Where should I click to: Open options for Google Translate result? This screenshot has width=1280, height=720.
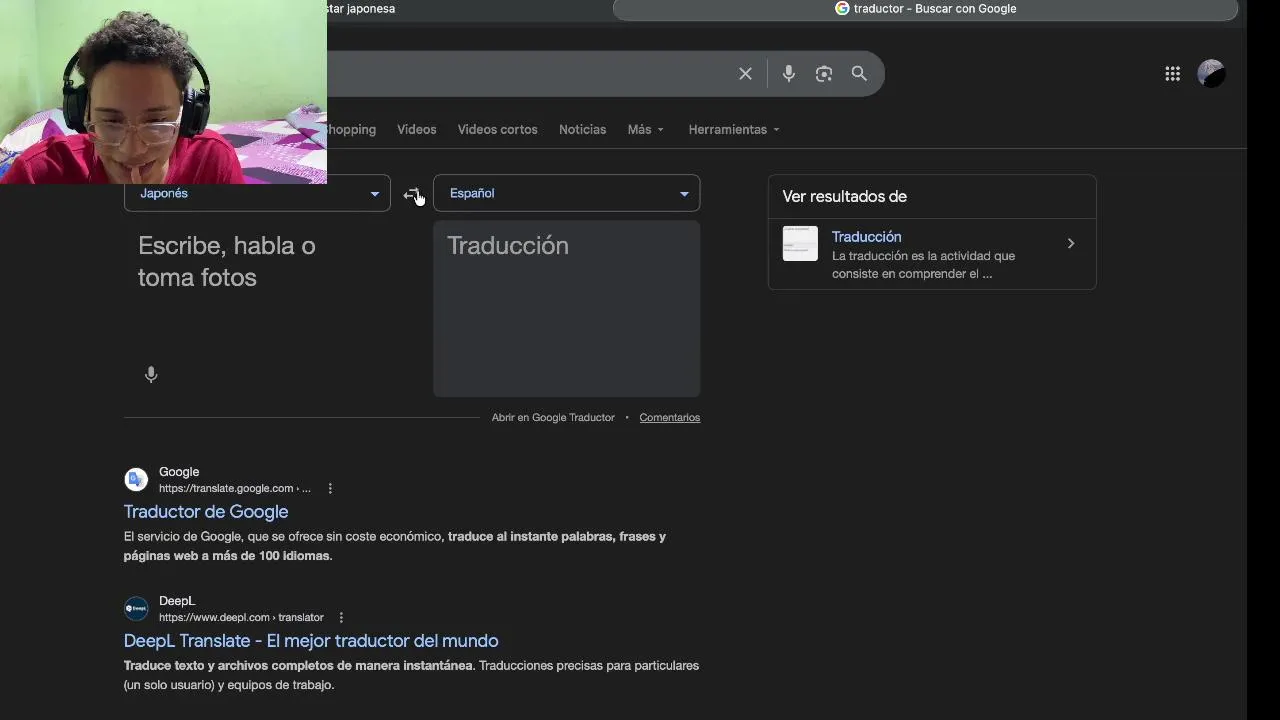[x=330, y=489]
